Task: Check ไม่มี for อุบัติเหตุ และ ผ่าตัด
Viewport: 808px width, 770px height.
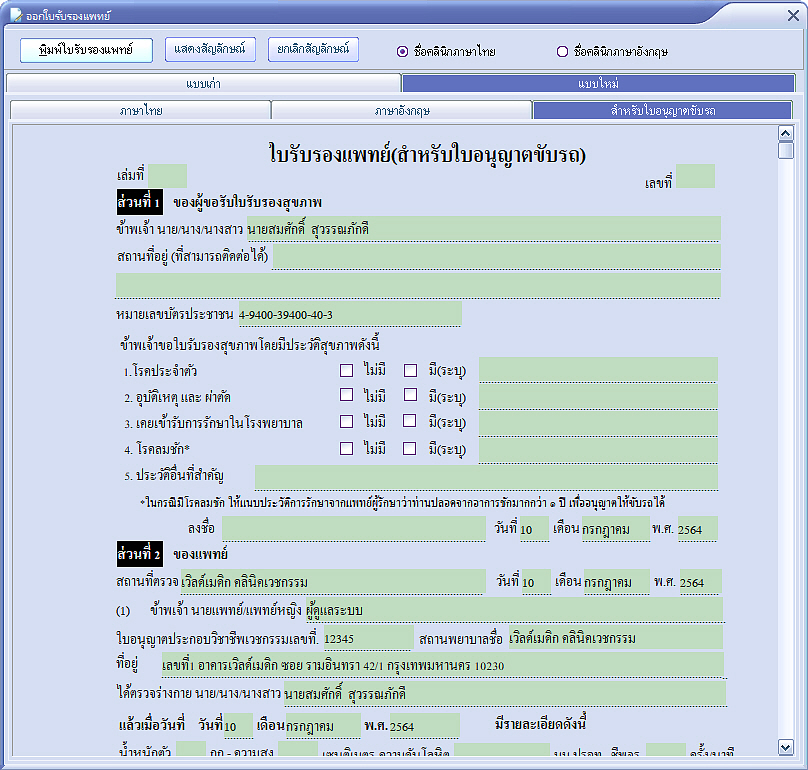Action: (346, 395)
